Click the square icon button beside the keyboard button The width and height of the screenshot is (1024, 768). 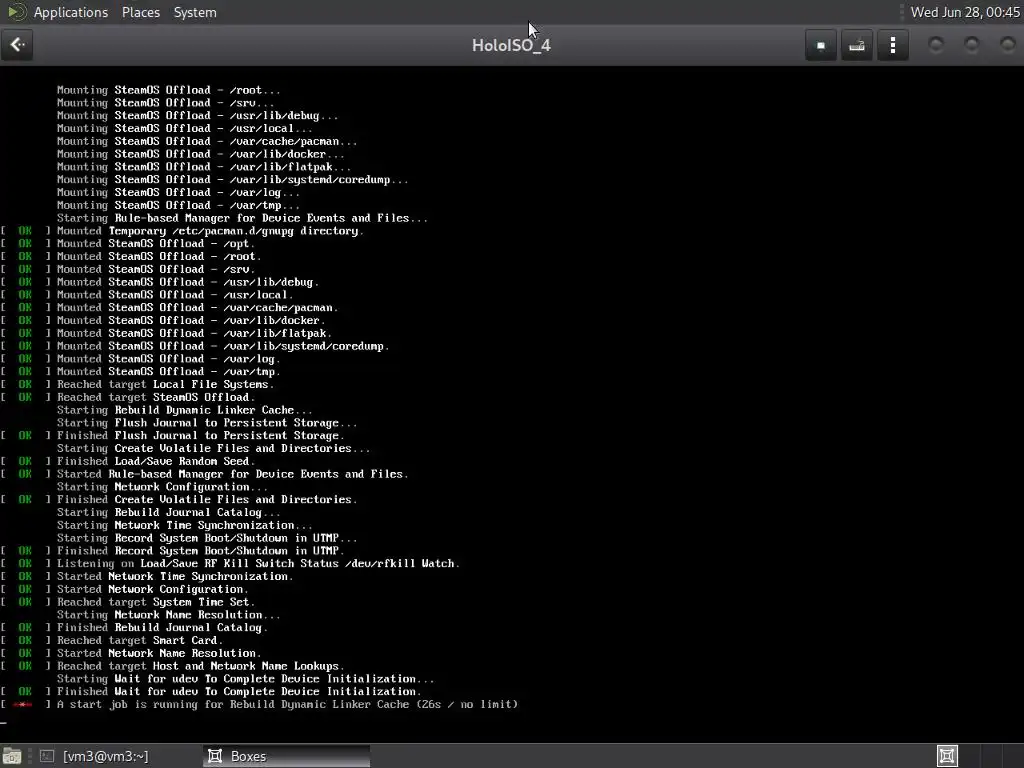click(821, 45)
